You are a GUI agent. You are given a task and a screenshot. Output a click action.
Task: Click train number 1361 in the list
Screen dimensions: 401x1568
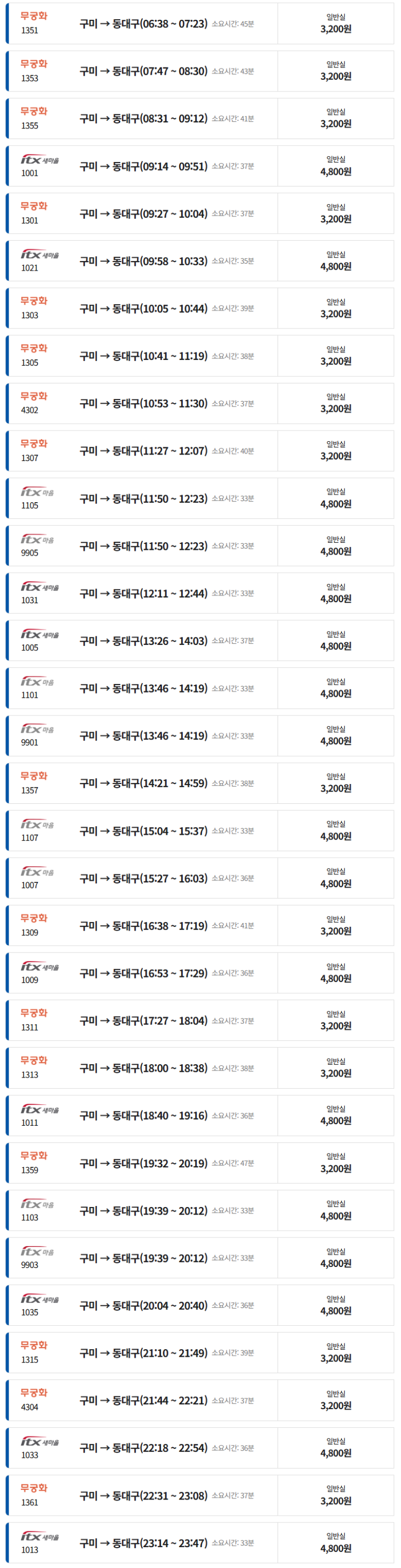click(x=30, y=1503)
